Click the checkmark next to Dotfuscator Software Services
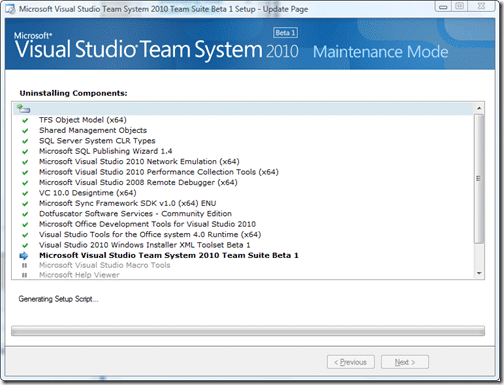This screenshot has width=504, height=385. click(25, 214)
